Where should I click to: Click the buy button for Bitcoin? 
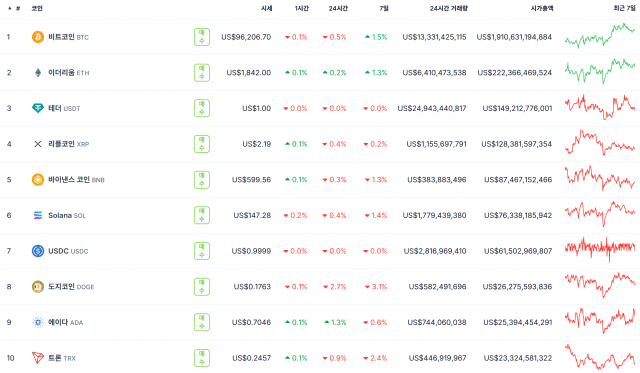202,37
